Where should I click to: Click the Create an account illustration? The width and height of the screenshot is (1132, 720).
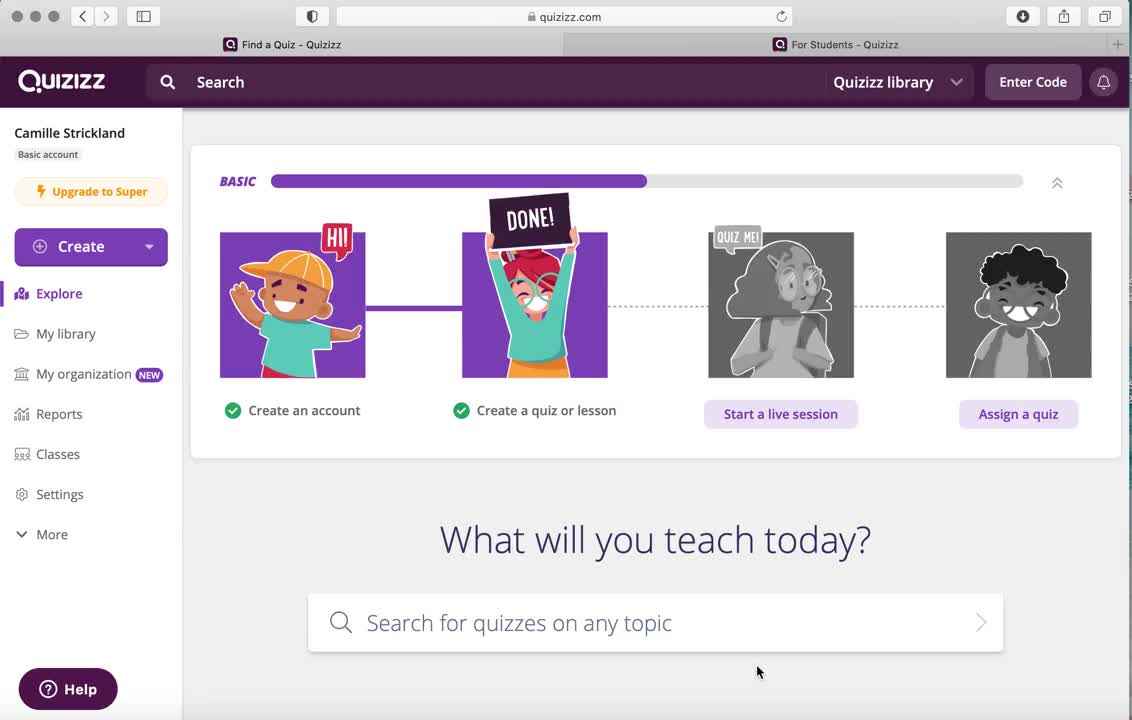(x=292, y=303)
